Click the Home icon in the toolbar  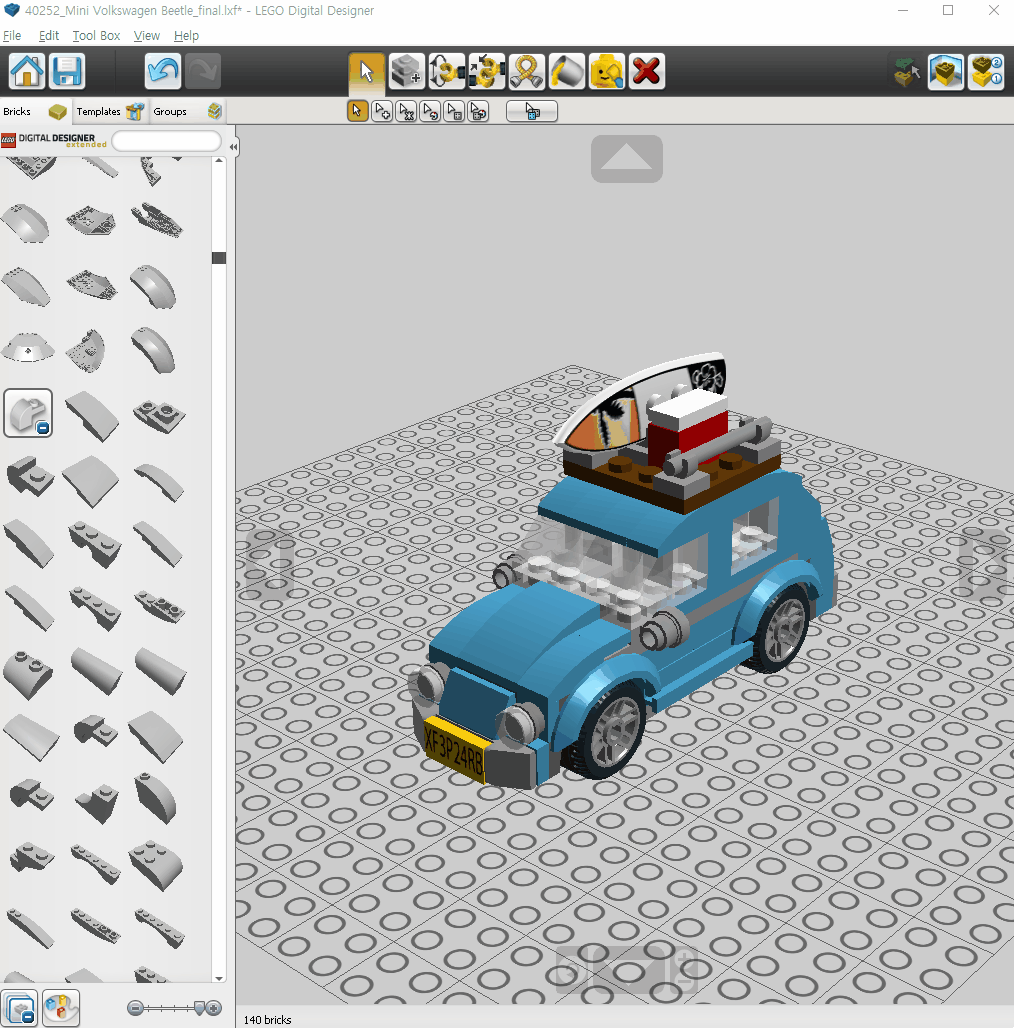click(27, 72)
